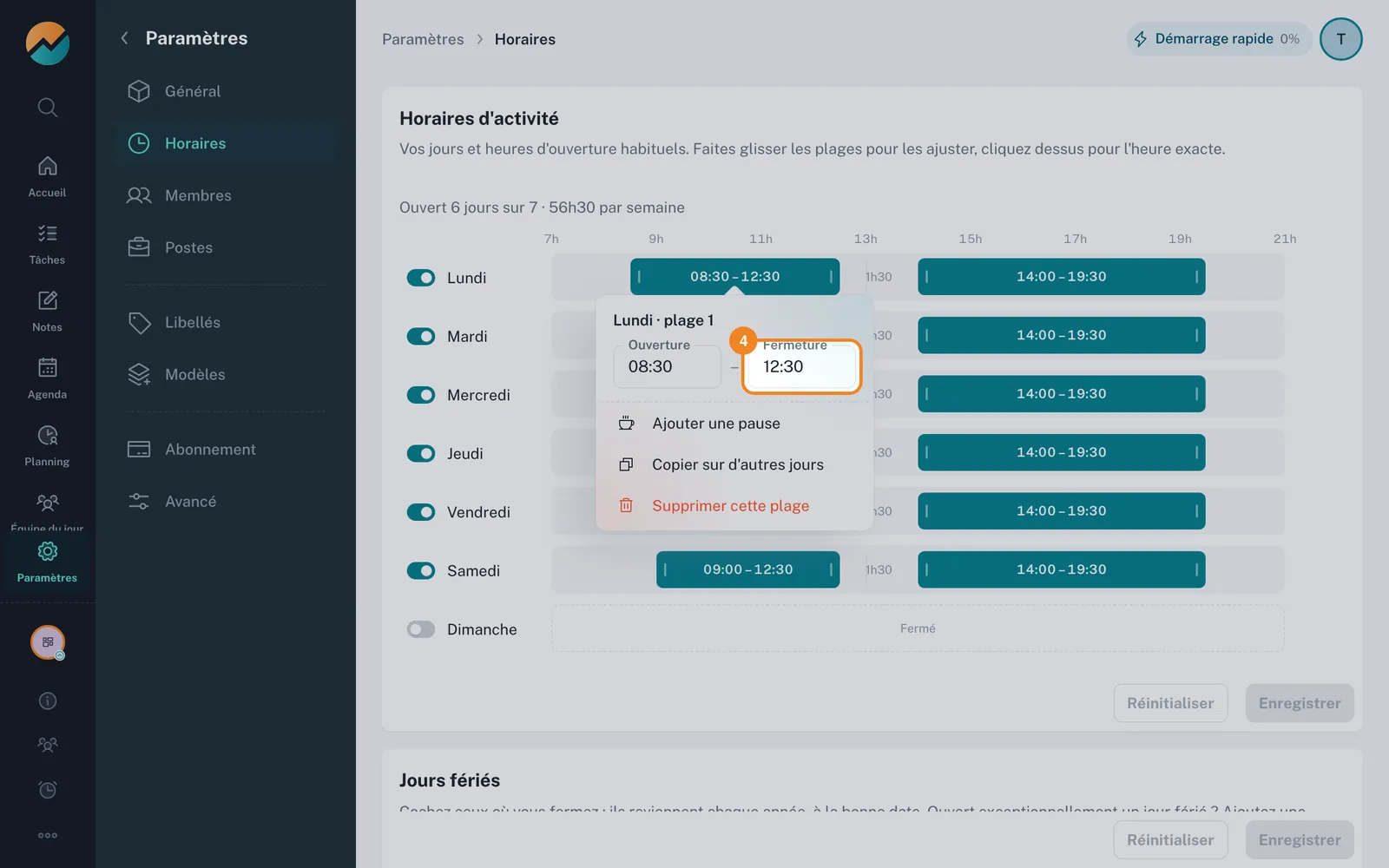
Task: Enable the Dimanche toggle
Action: pos(421,629)
